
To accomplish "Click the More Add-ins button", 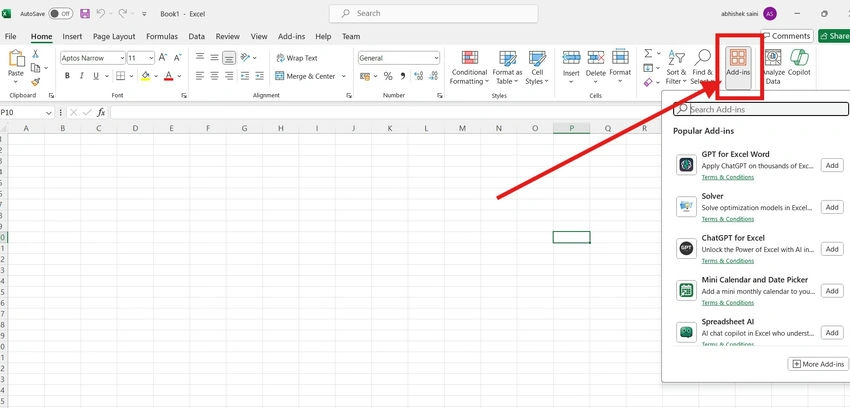I will [x=818, y=364].
